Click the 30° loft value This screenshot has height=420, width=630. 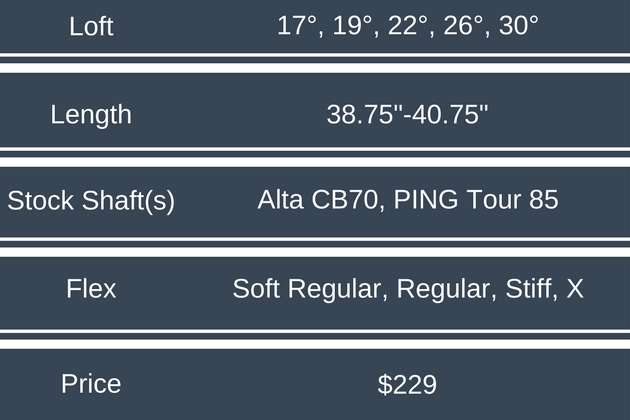click(516, 27)
